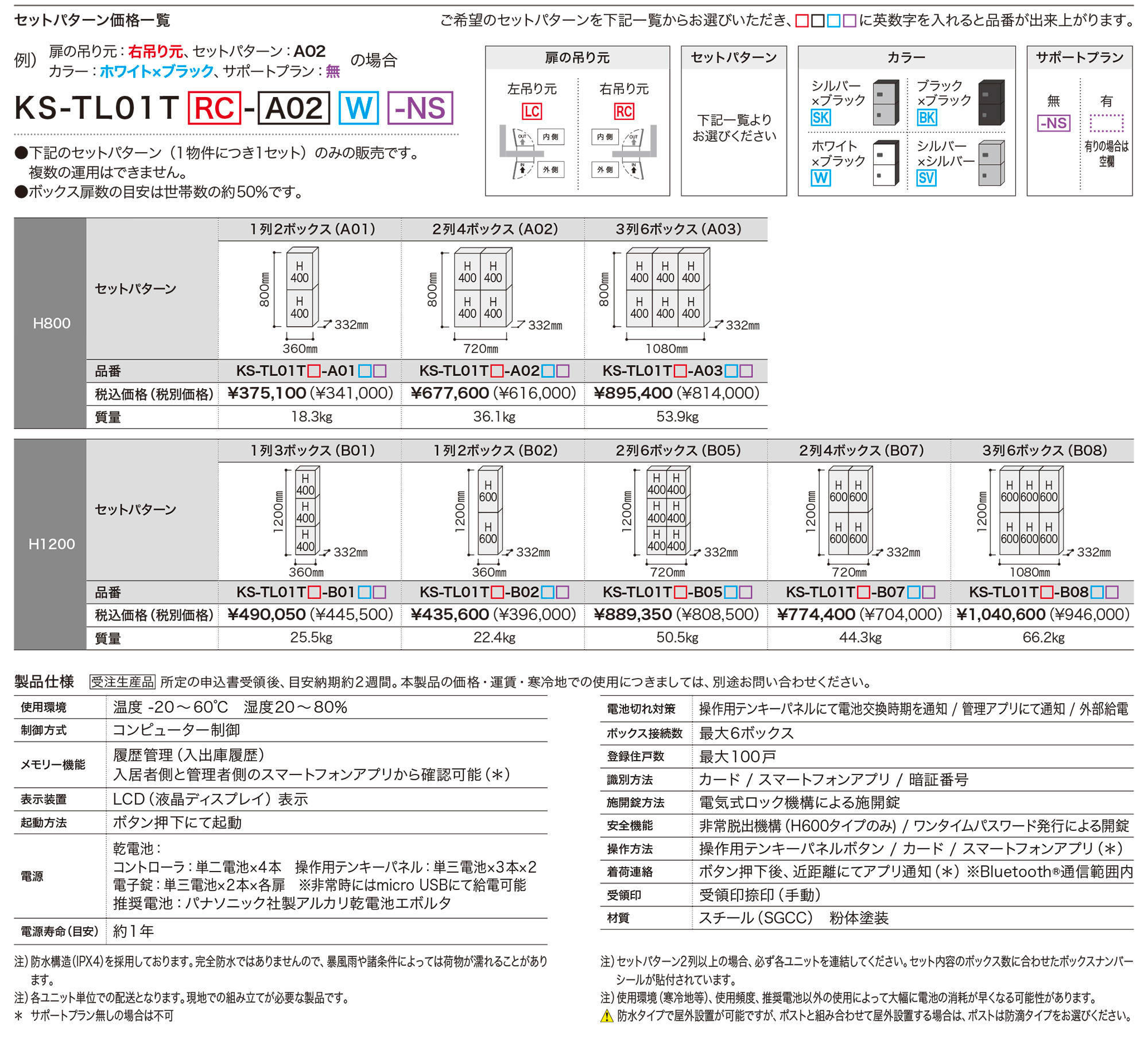Click the LC left-hinge code box

click(532, 111)
